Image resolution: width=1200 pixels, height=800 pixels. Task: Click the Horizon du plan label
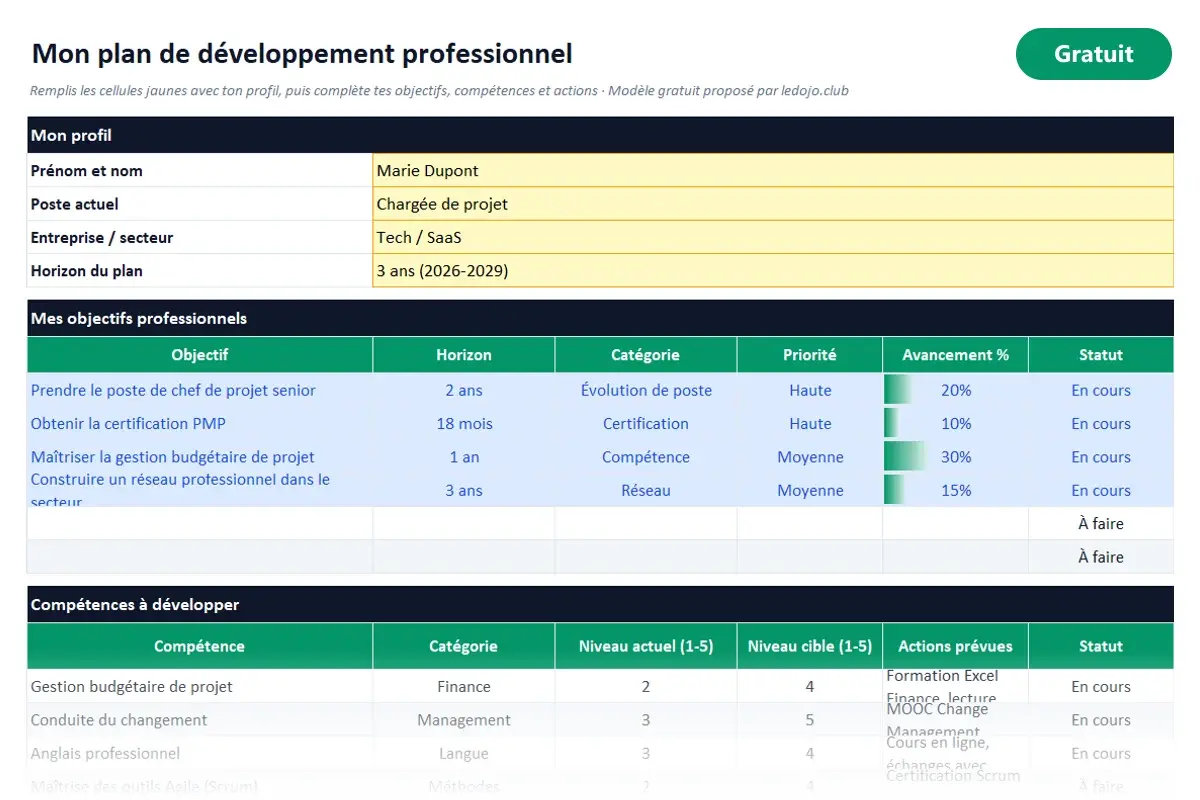(x=87, y=271)
